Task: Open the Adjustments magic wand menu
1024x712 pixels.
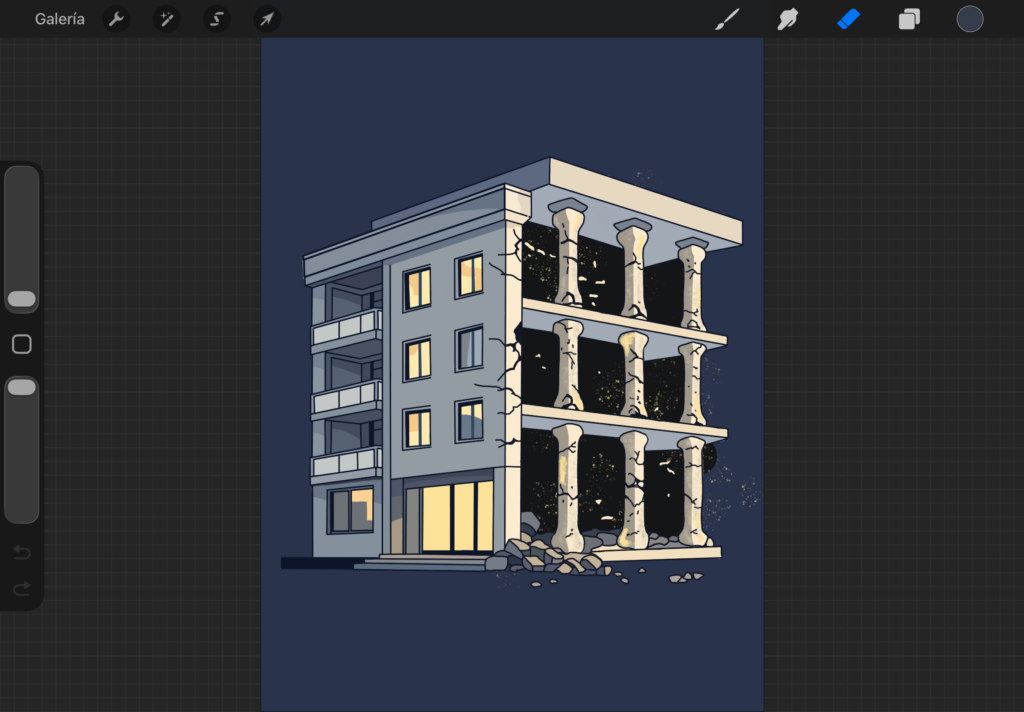Action: point(167,19)
